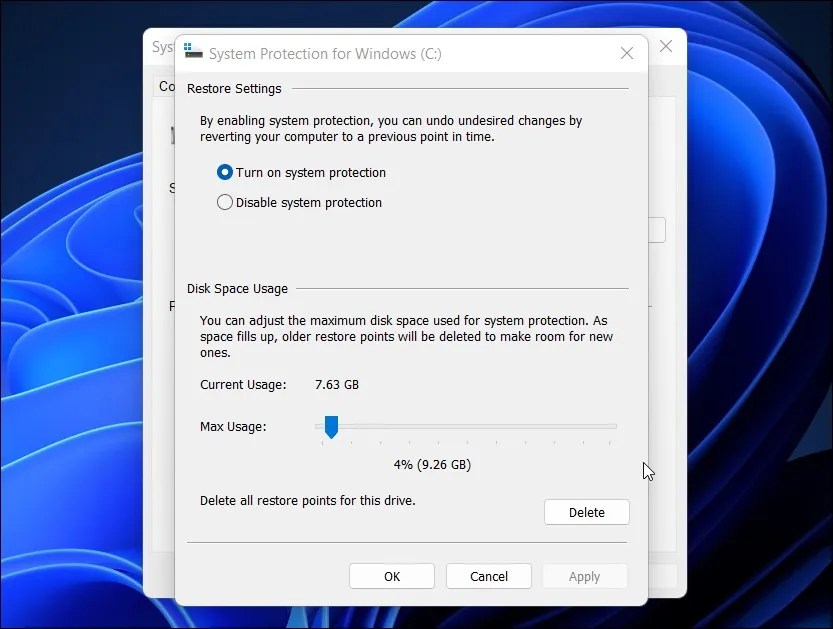Click the Apply button
The width and height of the screenshot is (833, 629).
pos(584,576)
